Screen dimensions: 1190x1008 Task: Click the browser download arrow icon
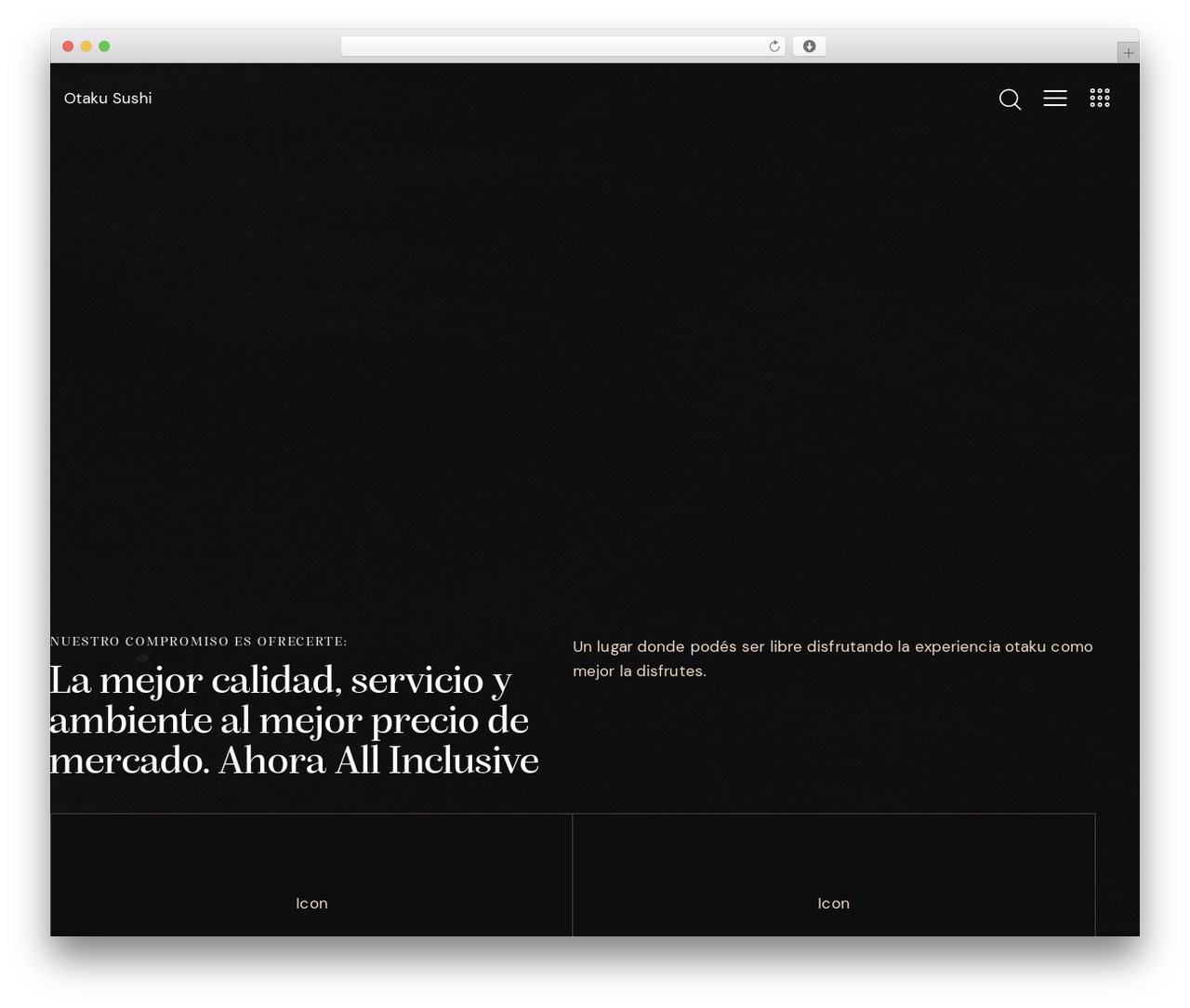click(809, 46)
